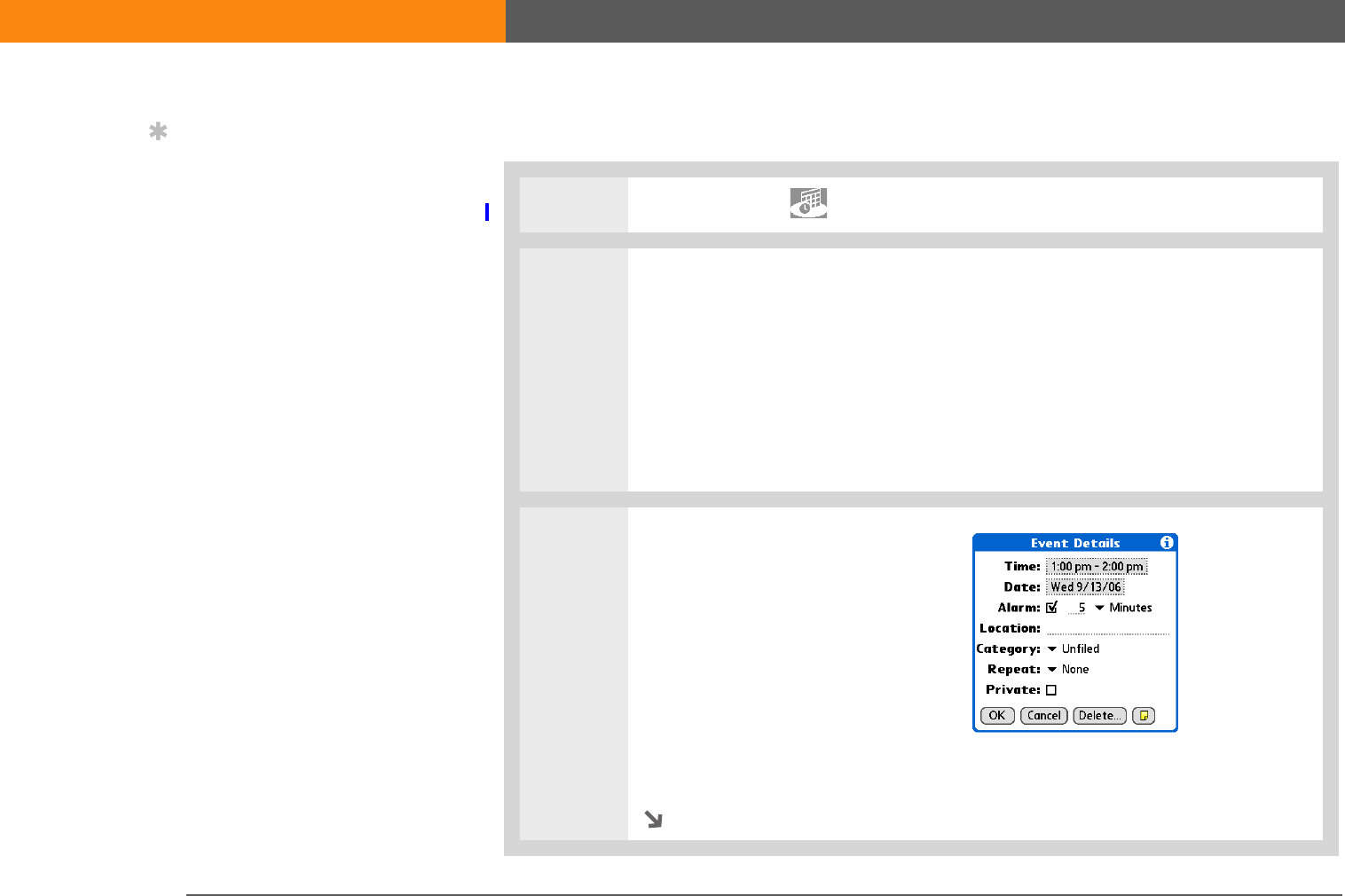Click the Delete... button
Viewport: 1345px width, 896px height.
pyautogui.click(x=1100, y=716)
